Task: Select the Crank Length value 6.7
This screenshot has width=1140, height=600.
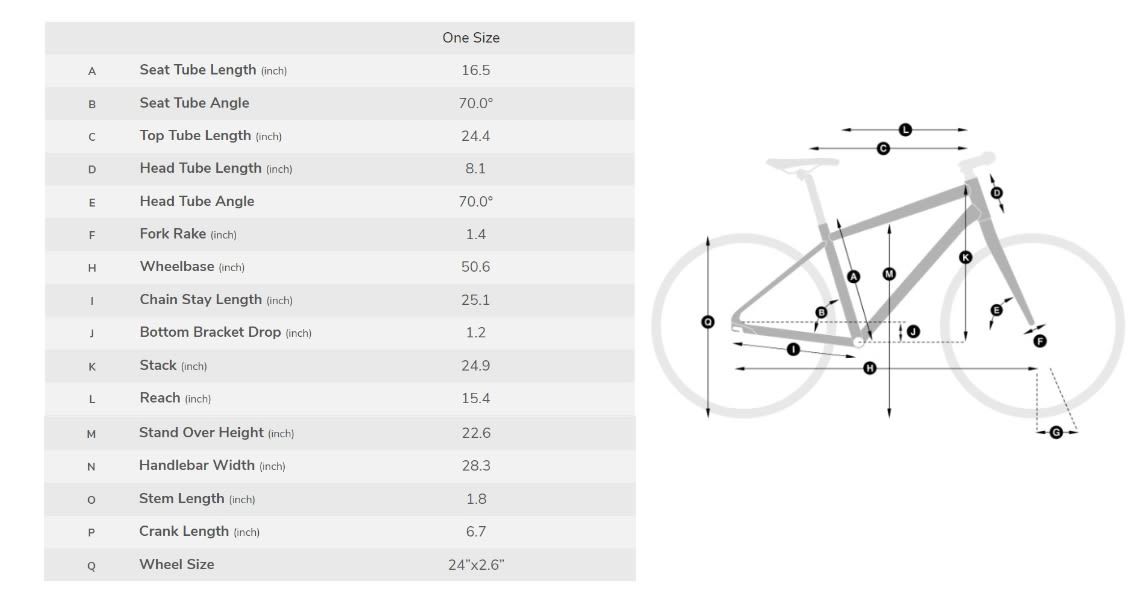Action: pos(476,532)
